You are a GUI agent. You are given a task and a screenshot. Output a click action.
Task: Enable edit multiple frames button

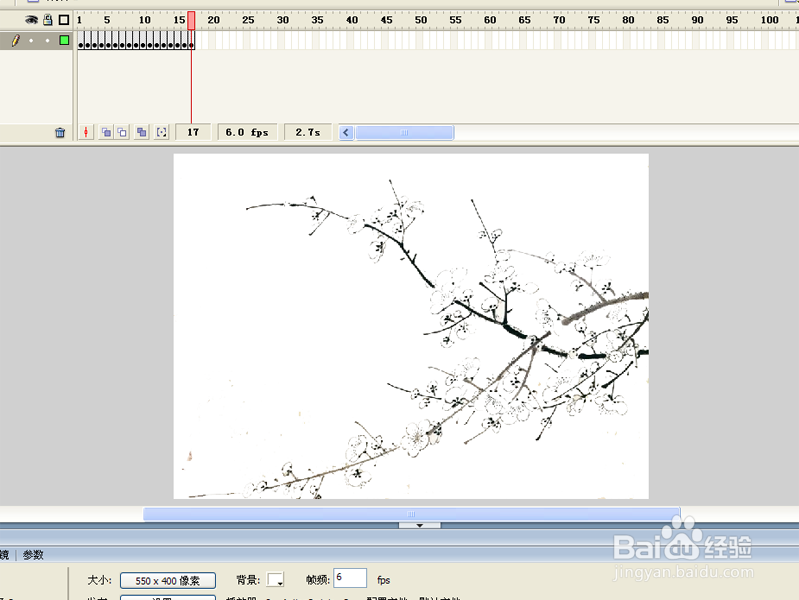142,133
